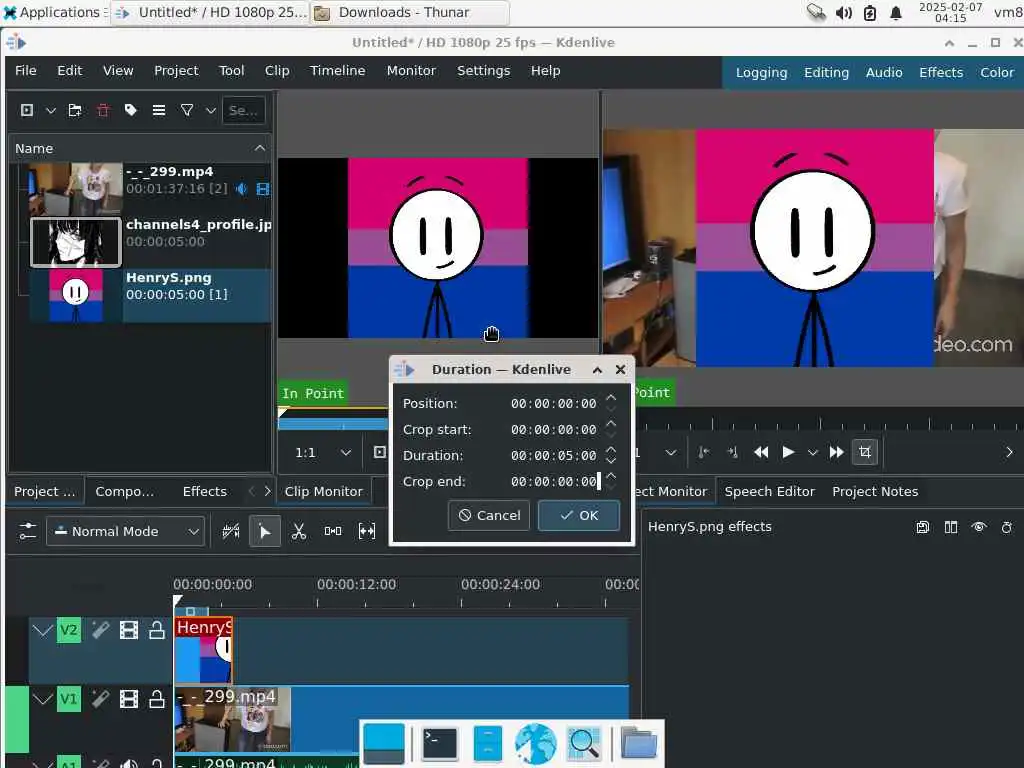This screenshot has height=768, width=1024.
Task: Toggle V1 track effects wand icon
Action: [x=101, y=699]
